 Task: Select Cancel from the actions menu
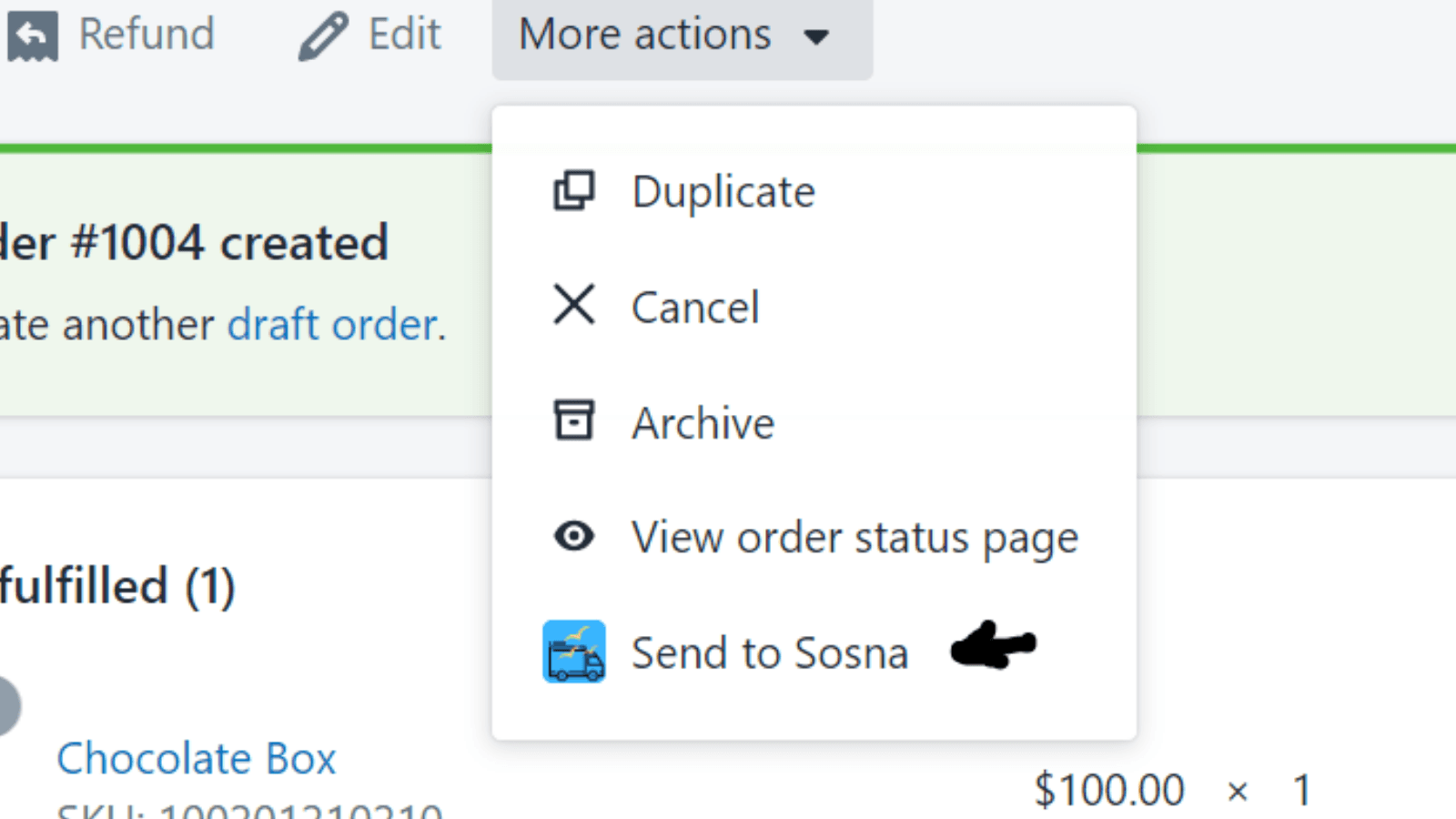[x=695, y=306]
